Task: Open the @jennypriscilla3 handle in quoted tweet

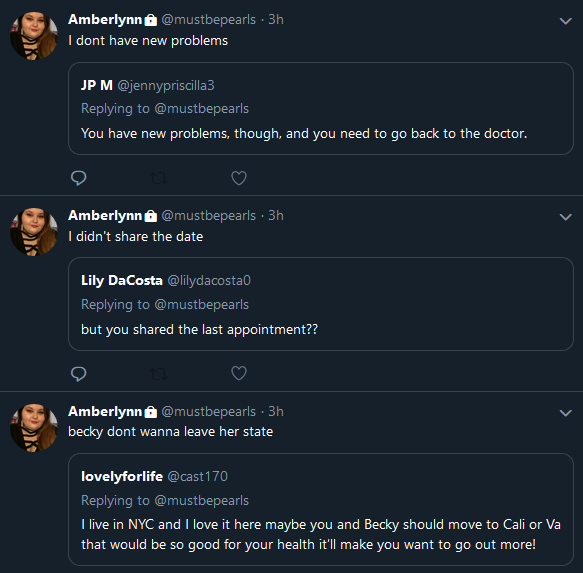Action: (x=166, y=86)
